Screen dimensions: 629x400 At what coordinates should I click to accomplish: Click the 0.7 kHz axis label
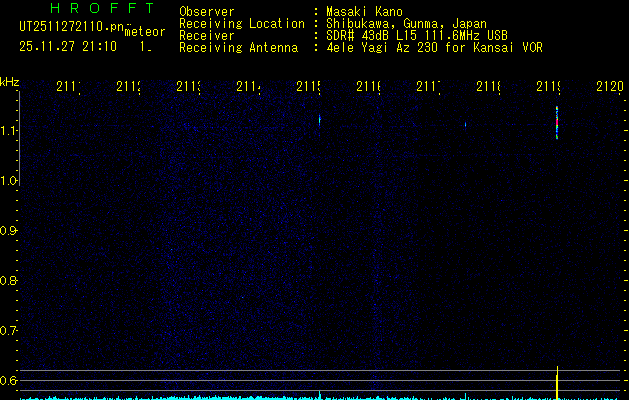point(9,331)
